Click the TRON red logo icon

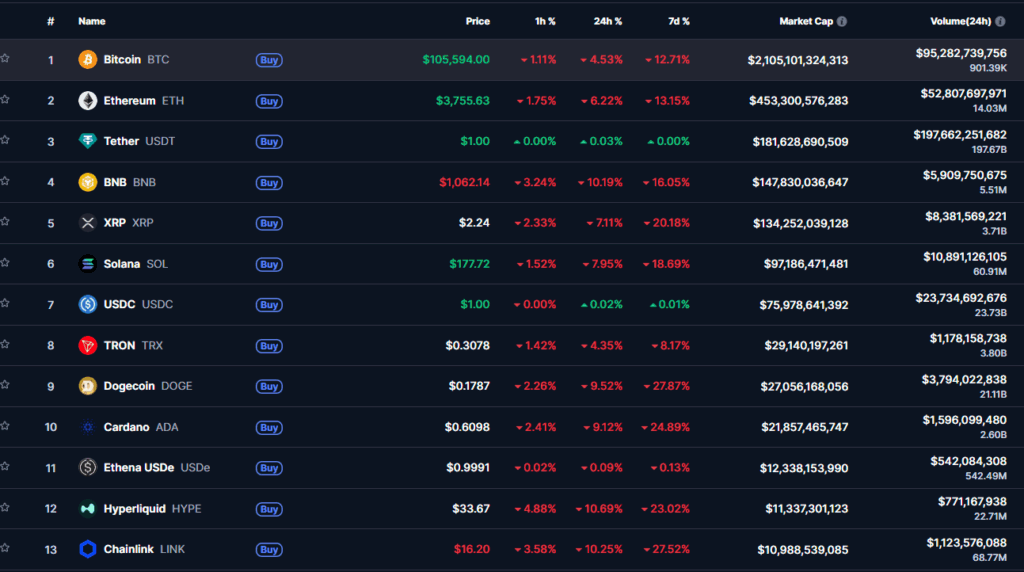pyautogui.click(x=88, y=345)
